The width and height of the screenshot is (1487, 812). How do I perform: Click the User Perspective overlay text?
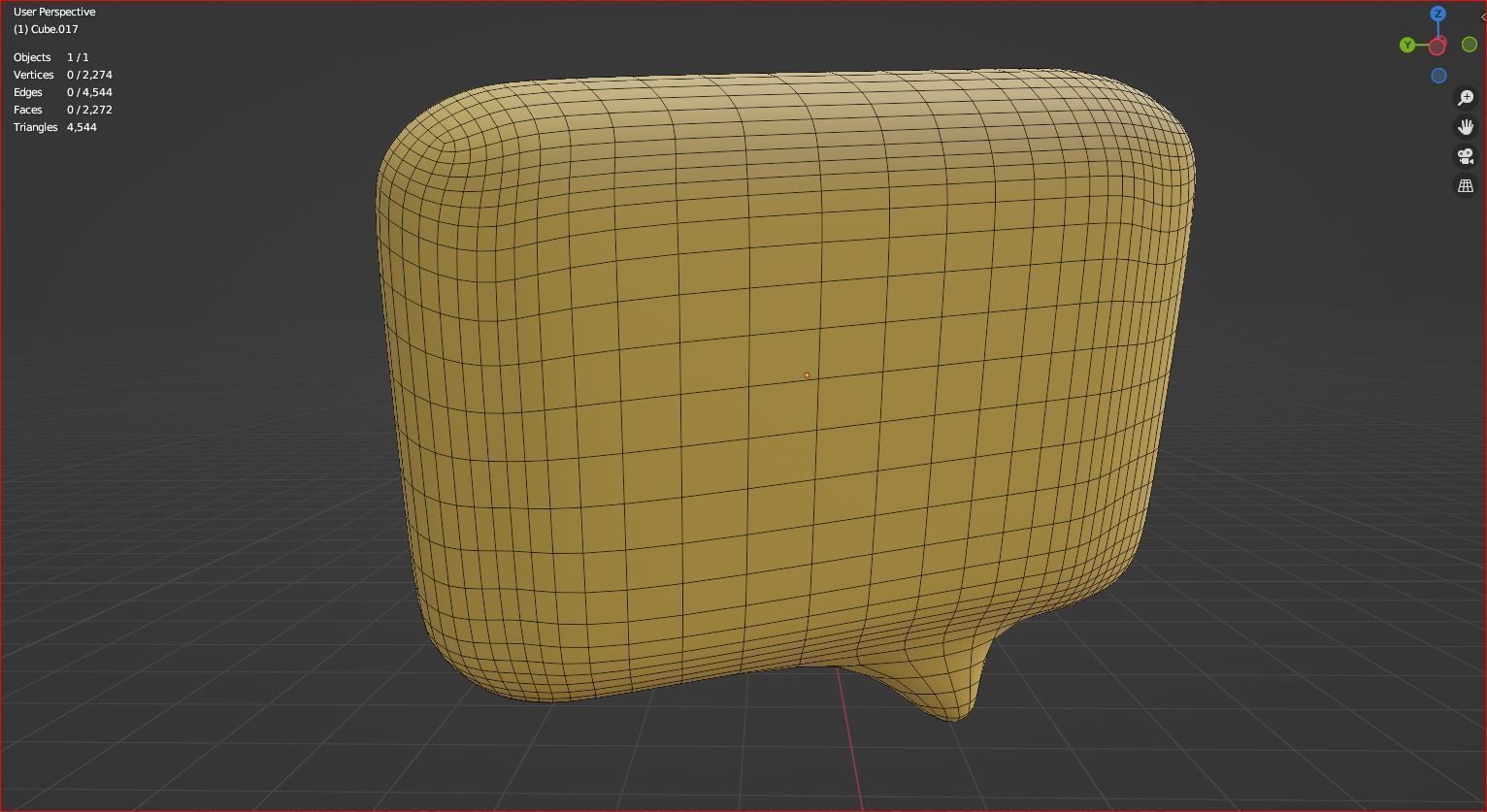(x=54, y=11)
